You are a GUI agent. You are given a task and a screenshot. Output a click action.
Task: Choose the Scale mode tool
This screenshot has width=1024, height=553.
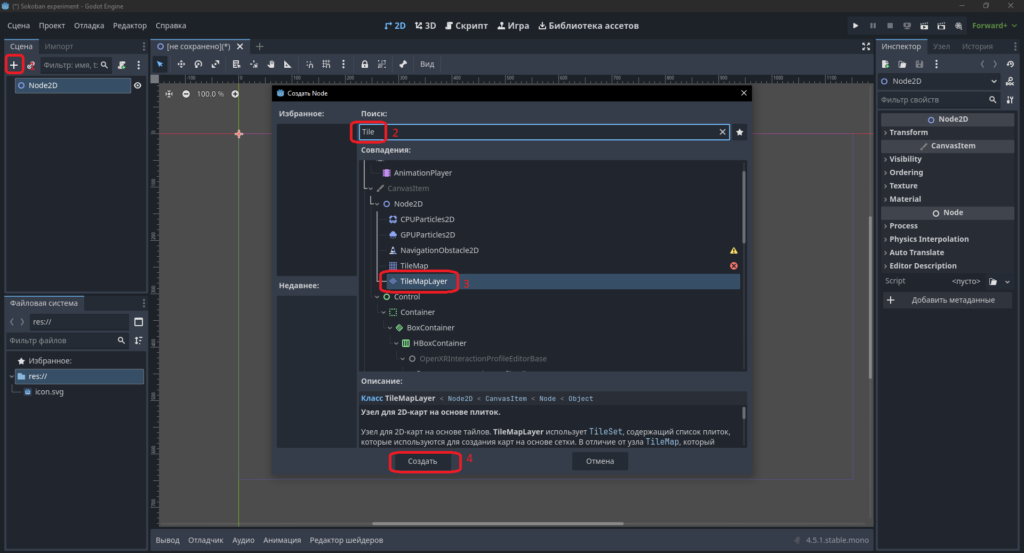click(x=216, y=64)
